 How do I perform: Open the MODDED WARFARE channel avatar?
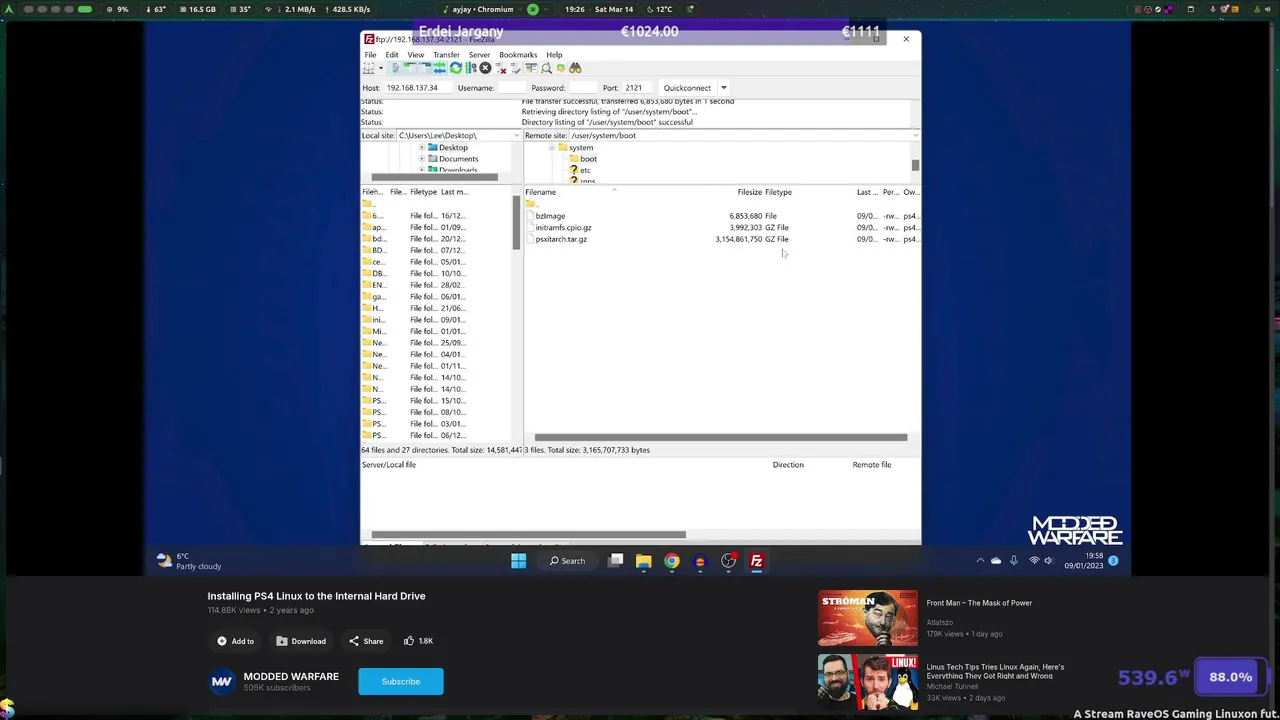tap(221, 681)
